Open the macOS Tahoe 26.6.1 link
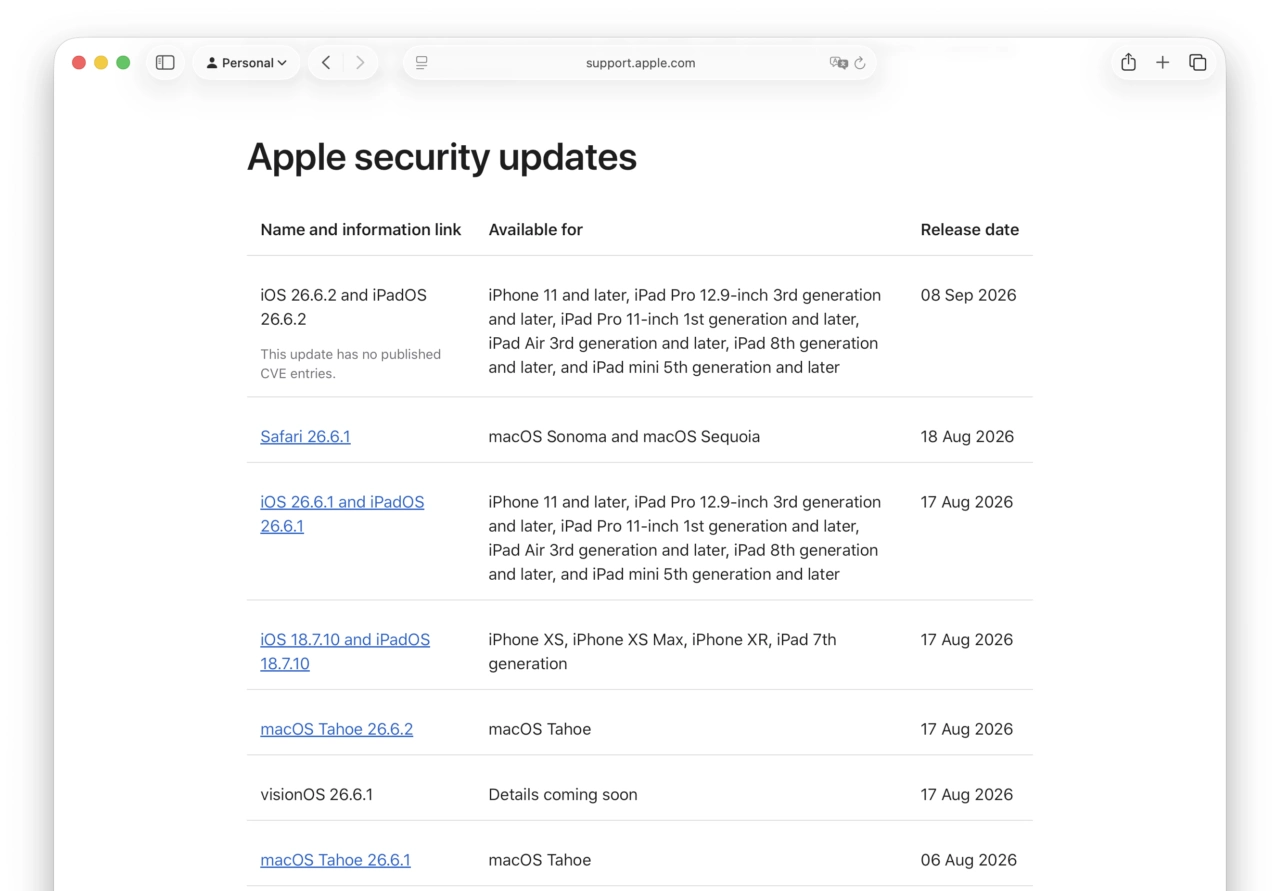 coord(335,860)
